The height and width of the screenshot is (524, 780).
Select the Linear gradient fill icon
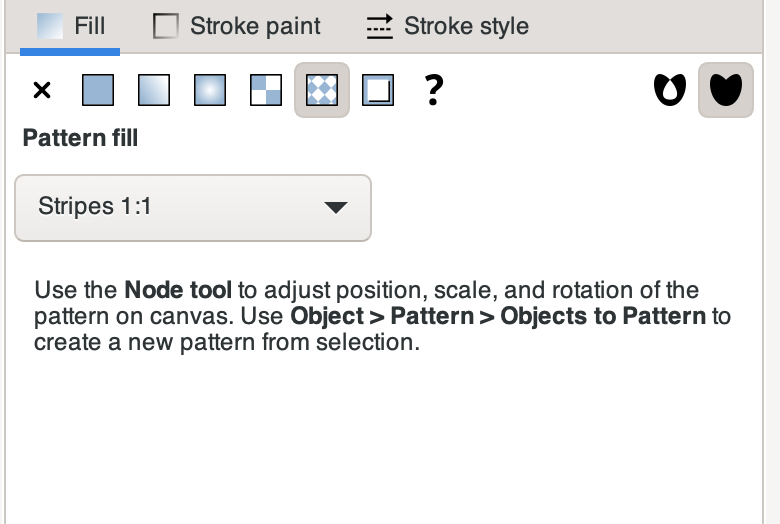click(154, 90)
